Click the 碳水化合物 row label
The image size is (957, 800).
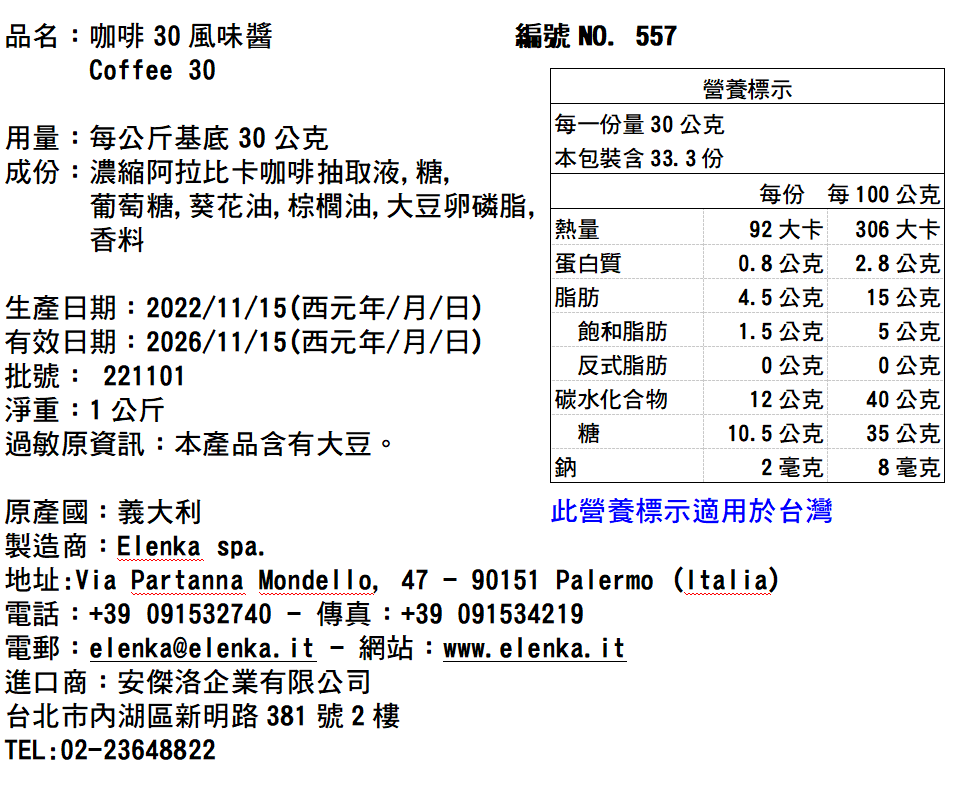pos(611,399)
